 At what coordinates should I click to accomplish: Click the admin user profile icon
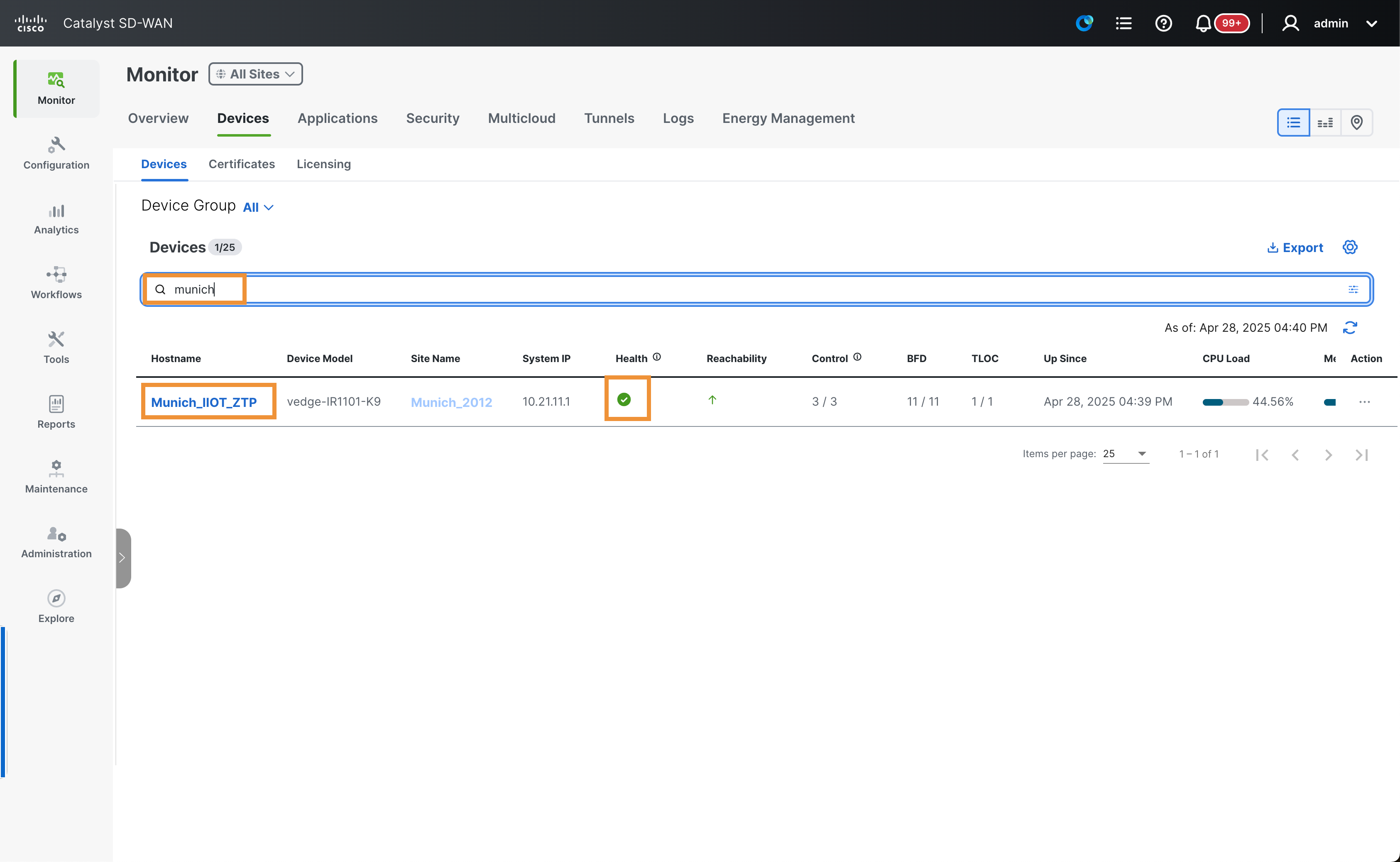(1290, 23)
